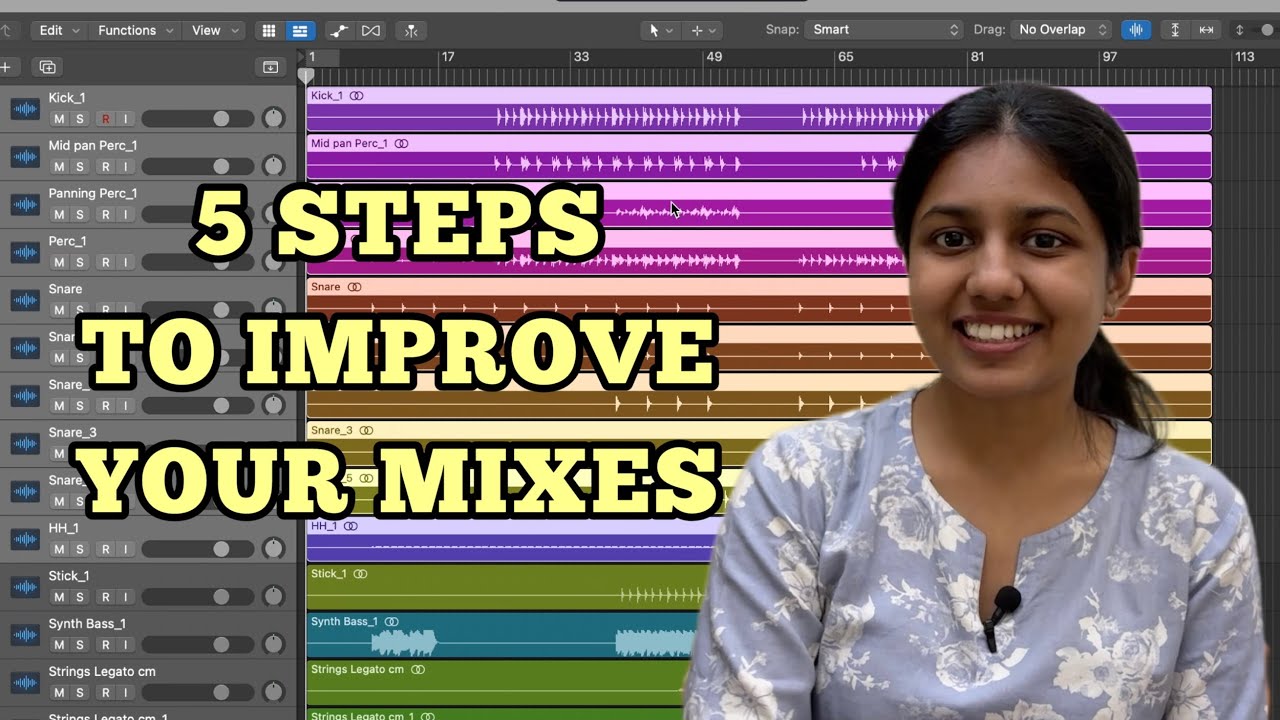Click the Synth Bass_1 track icon
Image resolution: width=1280 pixels, height=720 pixels.
pyautogui.click(x=25, y=636)
